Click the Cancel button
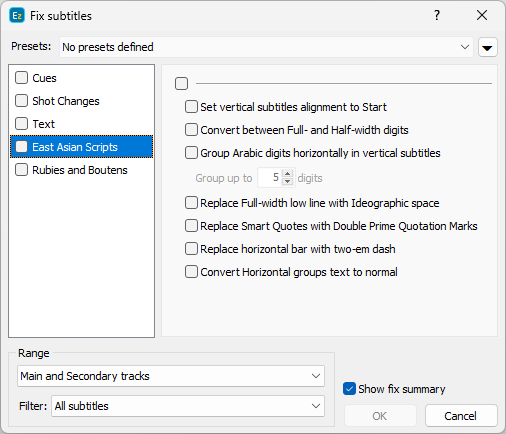 (x=461, y=416)
